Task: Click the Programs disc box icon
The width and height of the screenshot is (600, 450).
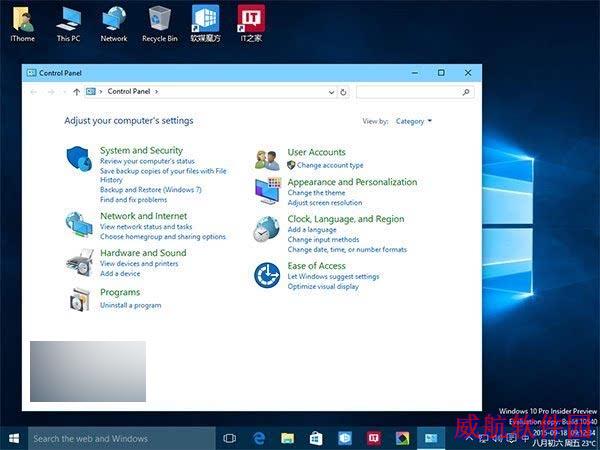Action: (x=80, y=299)
